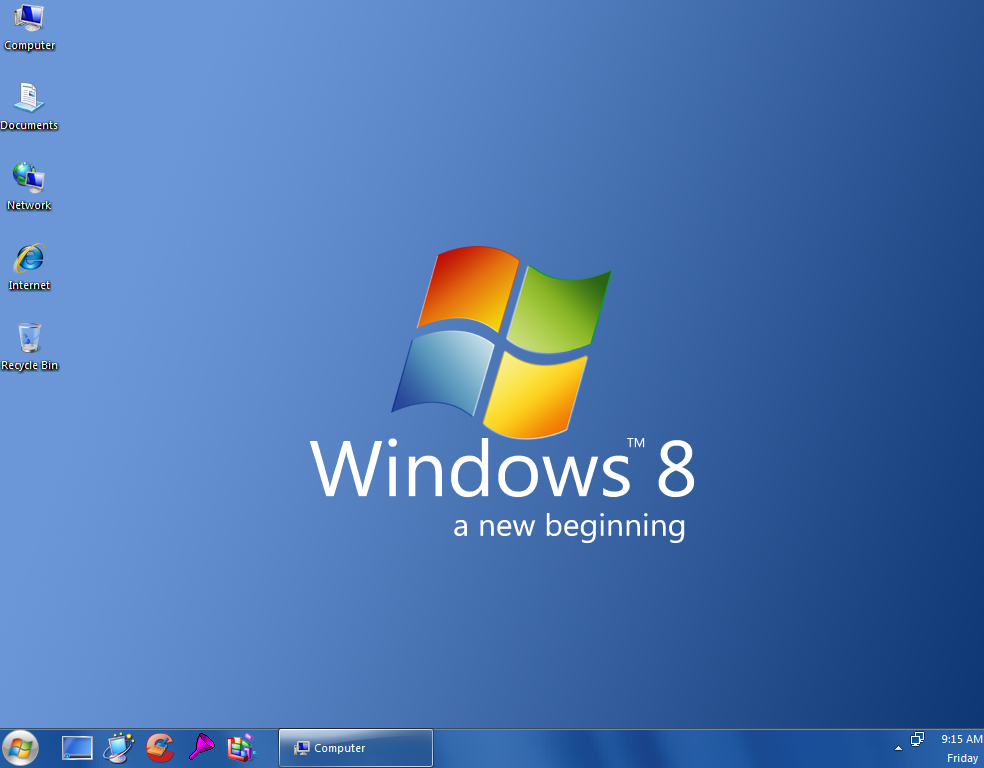Show hidden tray icons arrow
This screenshot has width=984, height=768.
point(898,748)
